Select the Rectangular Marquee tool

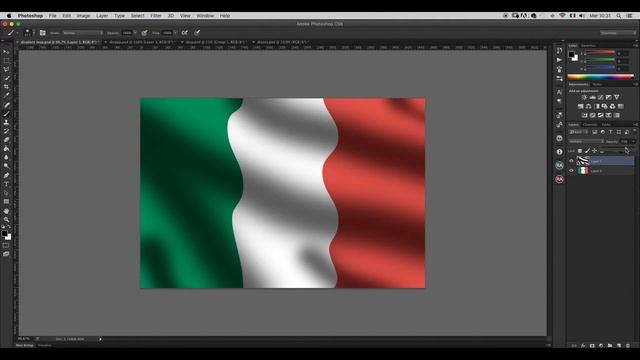click(6, 60)
